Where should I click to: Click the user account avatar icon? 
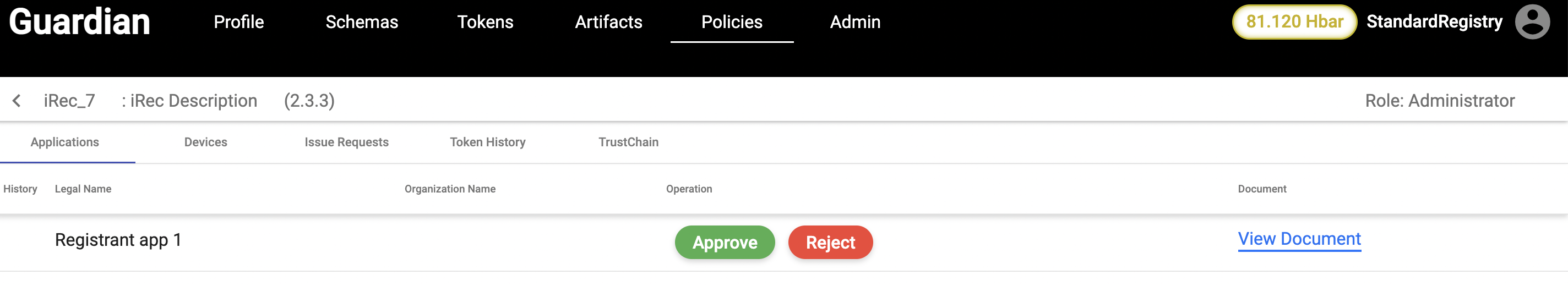click(x=1532, y=22)
